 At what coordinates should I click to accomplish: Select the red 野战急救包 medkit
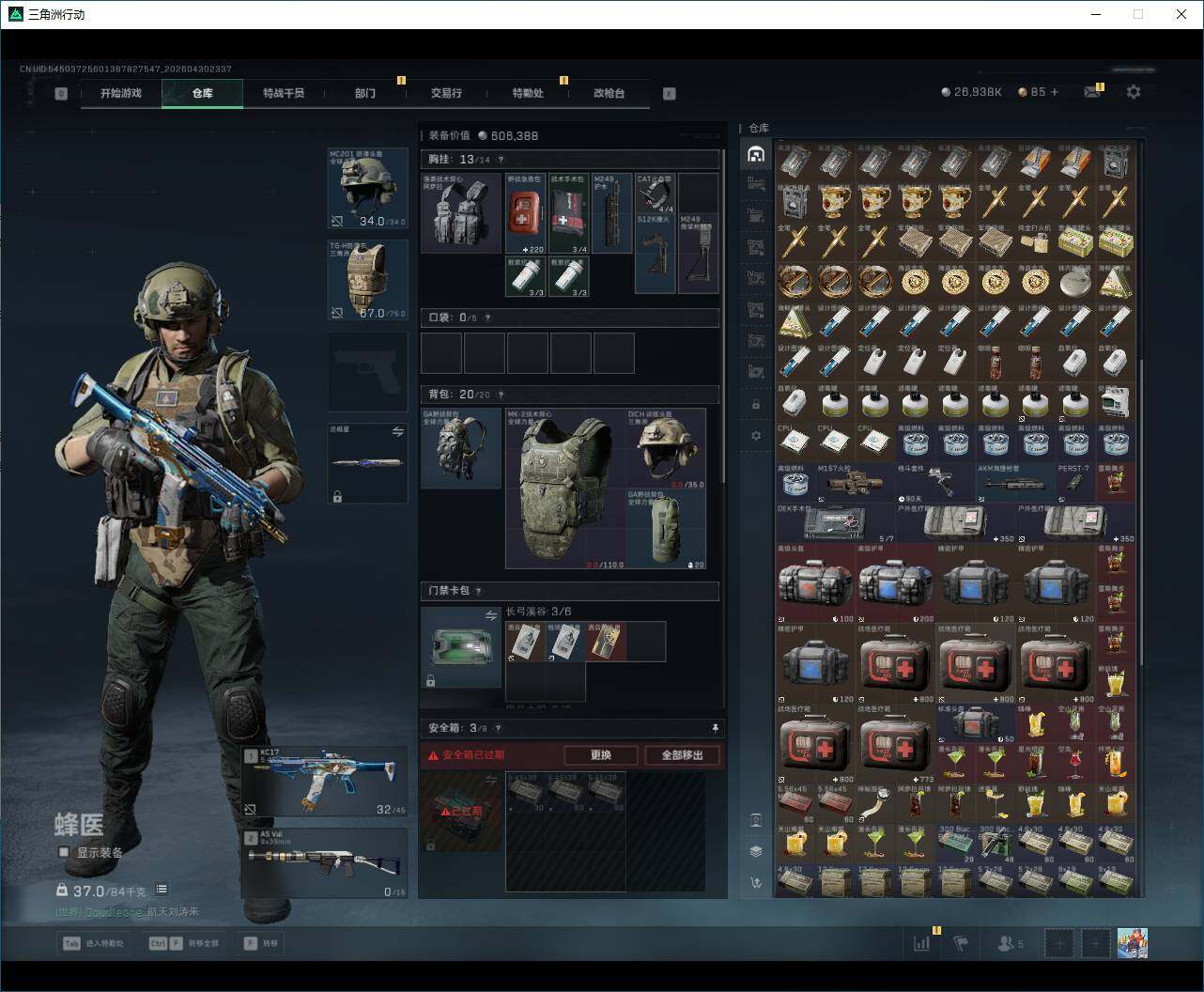[x=526, y=214]
